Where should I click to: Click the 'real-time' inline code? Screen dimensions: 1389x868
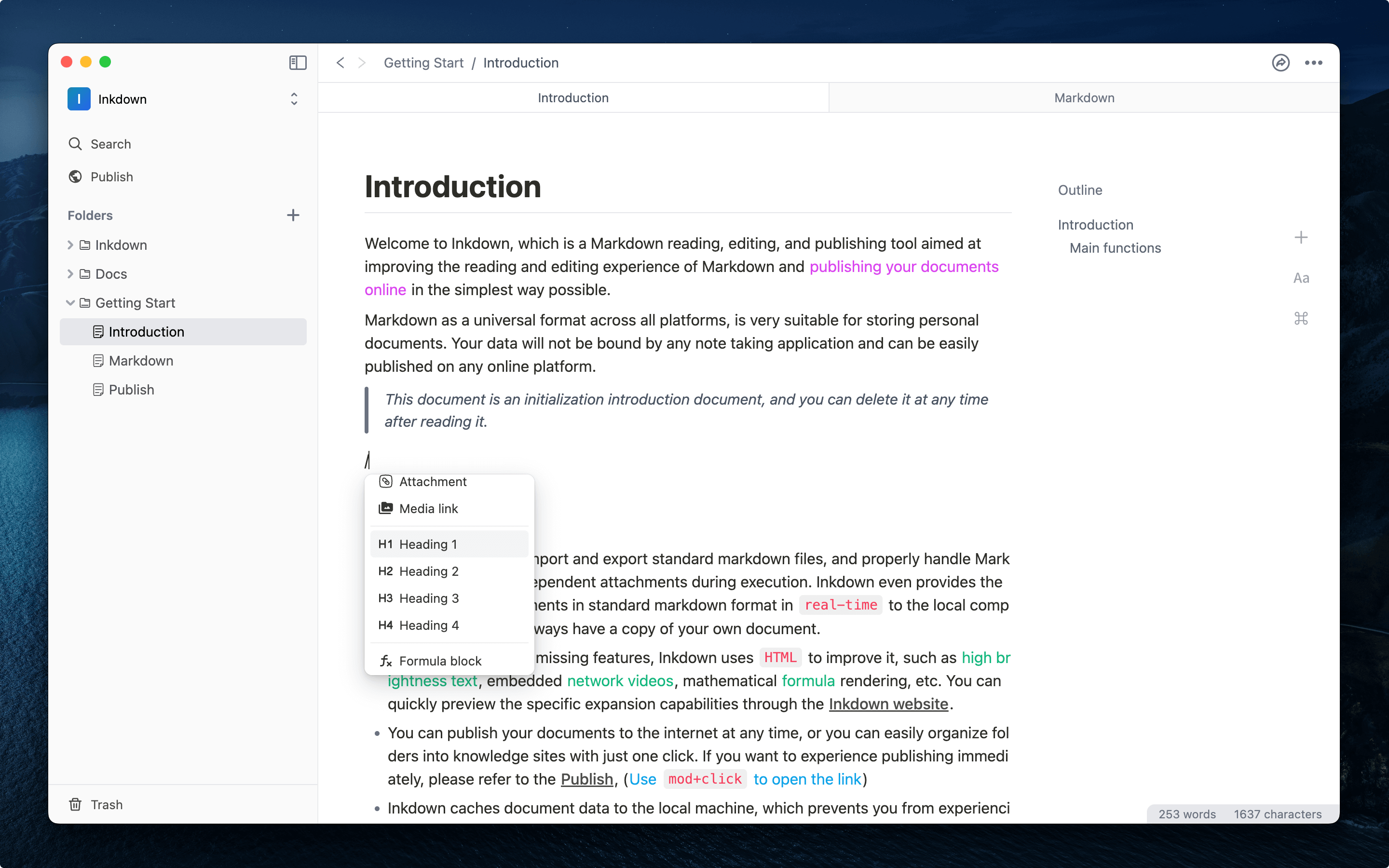pyautogui.click(x=840, y=605)
